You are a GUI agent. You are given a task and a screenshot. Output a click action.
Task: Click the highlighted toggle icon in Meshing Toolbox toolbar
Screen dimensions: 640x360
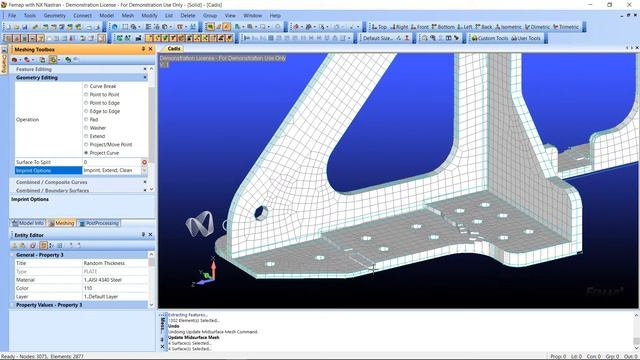[x=53, y=60]
